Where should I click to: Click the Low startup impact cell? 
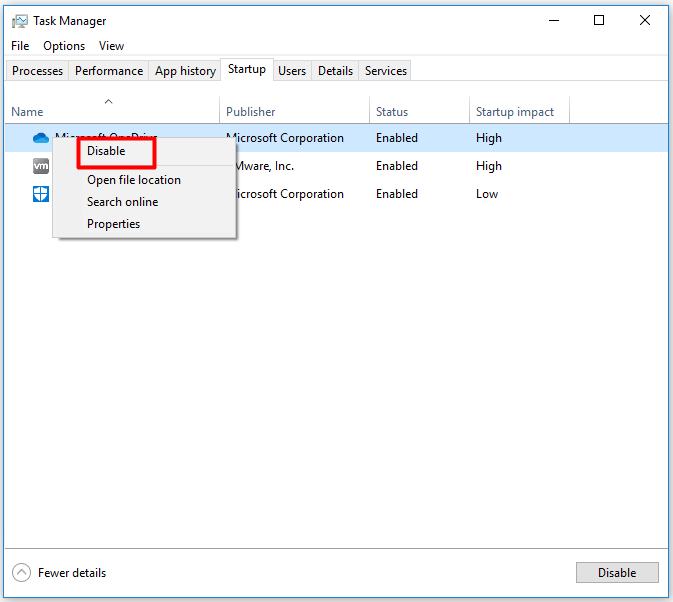coord(487,194)
